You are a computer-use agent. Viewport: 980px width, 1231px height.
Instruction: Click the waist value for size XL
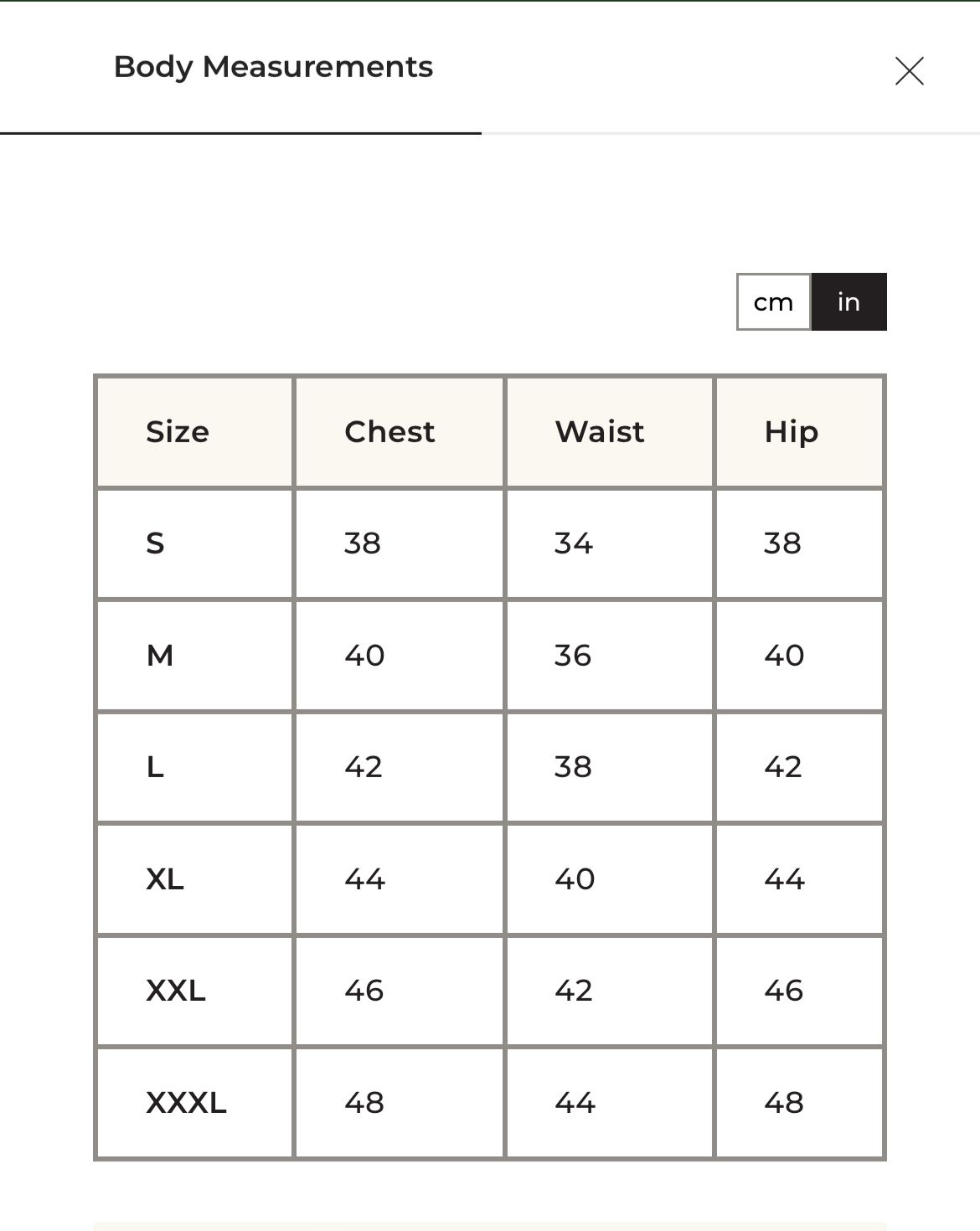coord(575,879)
